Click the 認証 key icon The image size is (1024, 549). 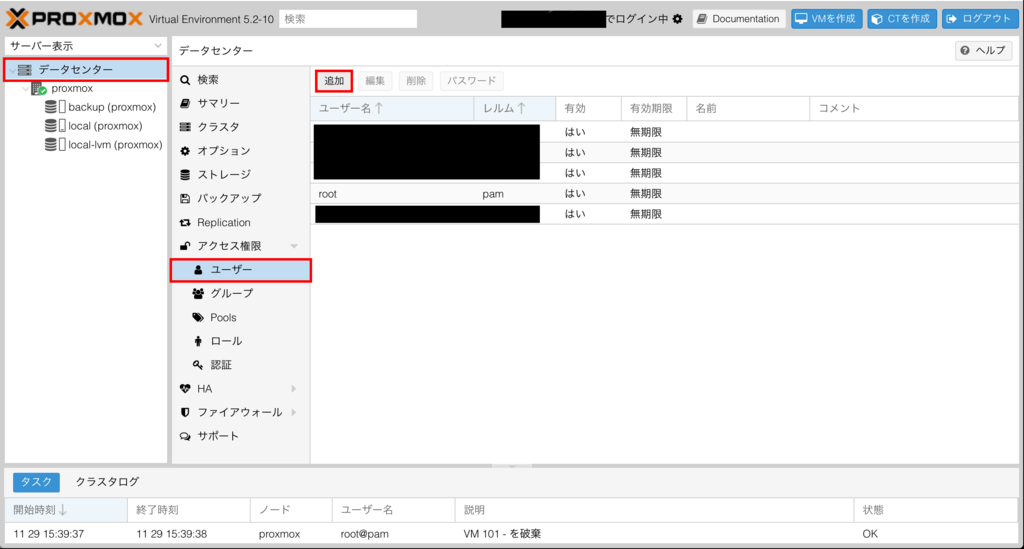tap(199, 365)
